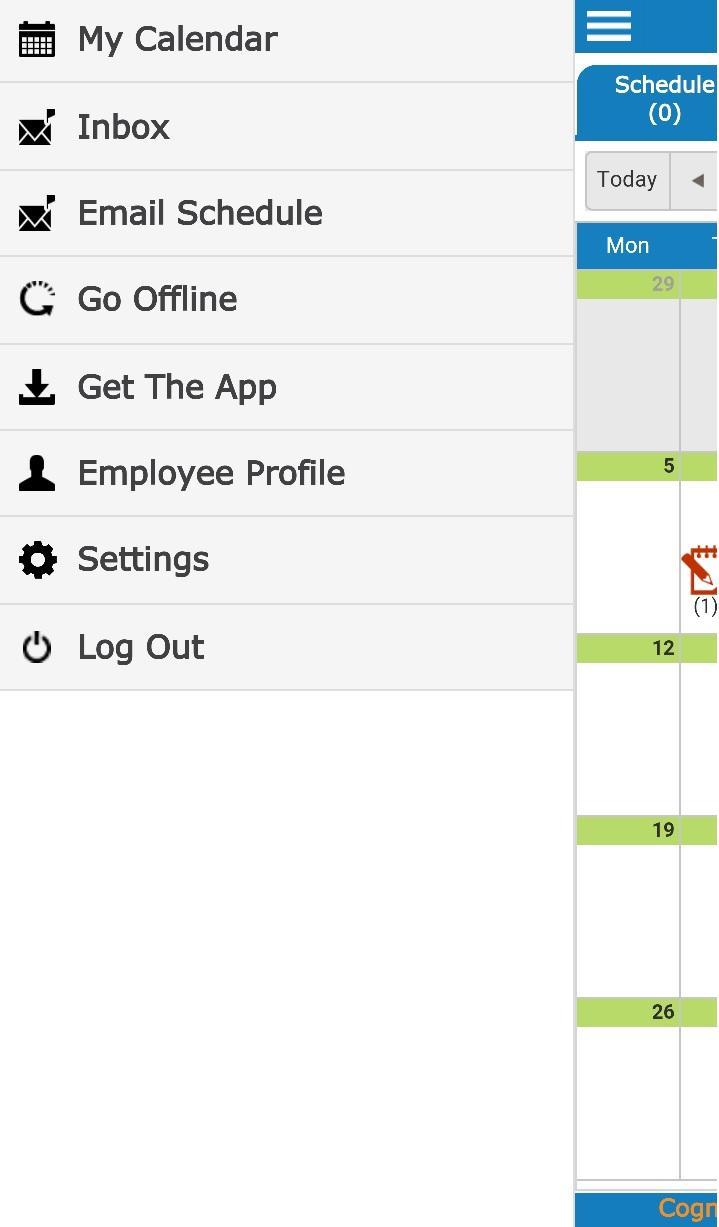719x1227 pixels.
Task: Open the note icon on the calendar
Action: click(702, 571)
